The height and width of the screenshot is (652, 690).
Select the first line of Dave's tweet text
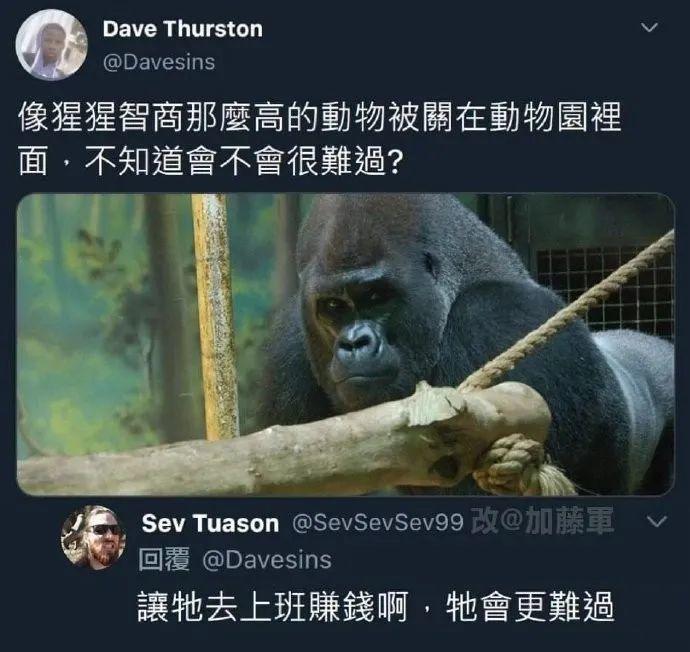click(x=320, y=117)
